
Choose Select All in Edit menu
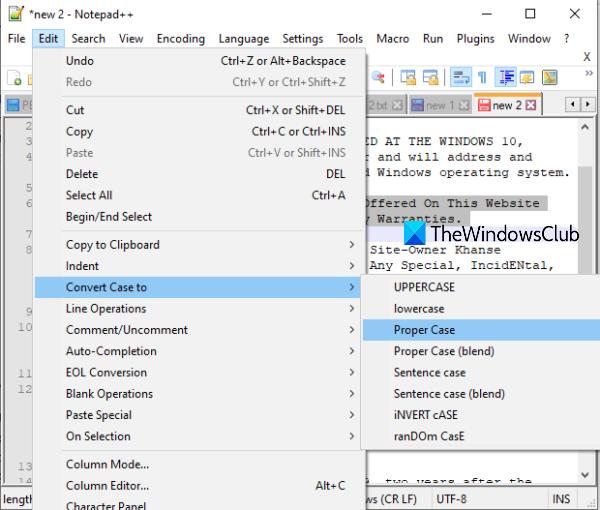[x=197, y=196]
